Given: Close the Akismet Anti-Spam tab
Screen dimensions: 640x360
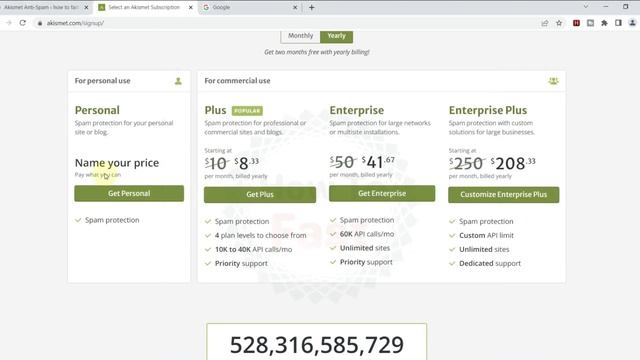Looking at the screenshot, I should pyautogui.click(x=86, y=7).
